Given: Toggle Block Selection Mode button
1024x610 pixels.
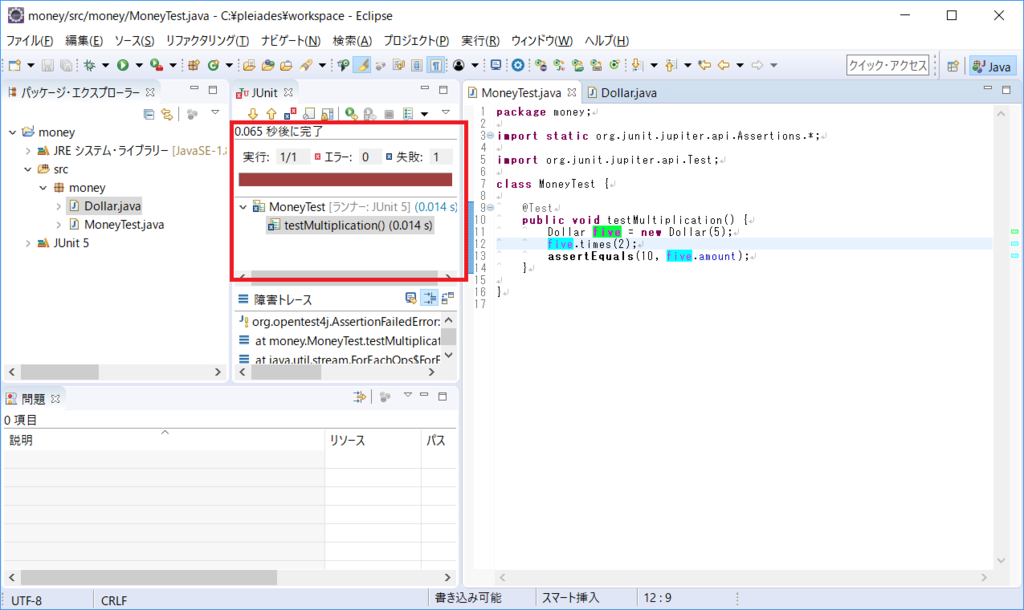Looking at the screenshot, I should 417,65.
